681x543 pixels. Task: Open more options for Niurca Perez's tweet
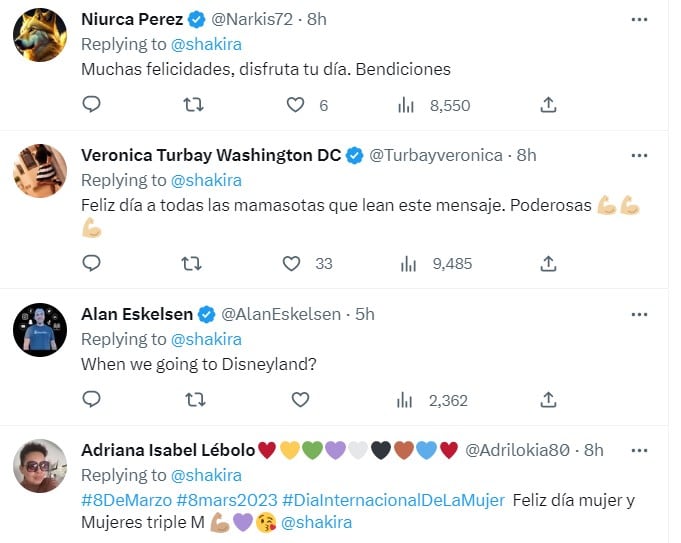(639, 19)
